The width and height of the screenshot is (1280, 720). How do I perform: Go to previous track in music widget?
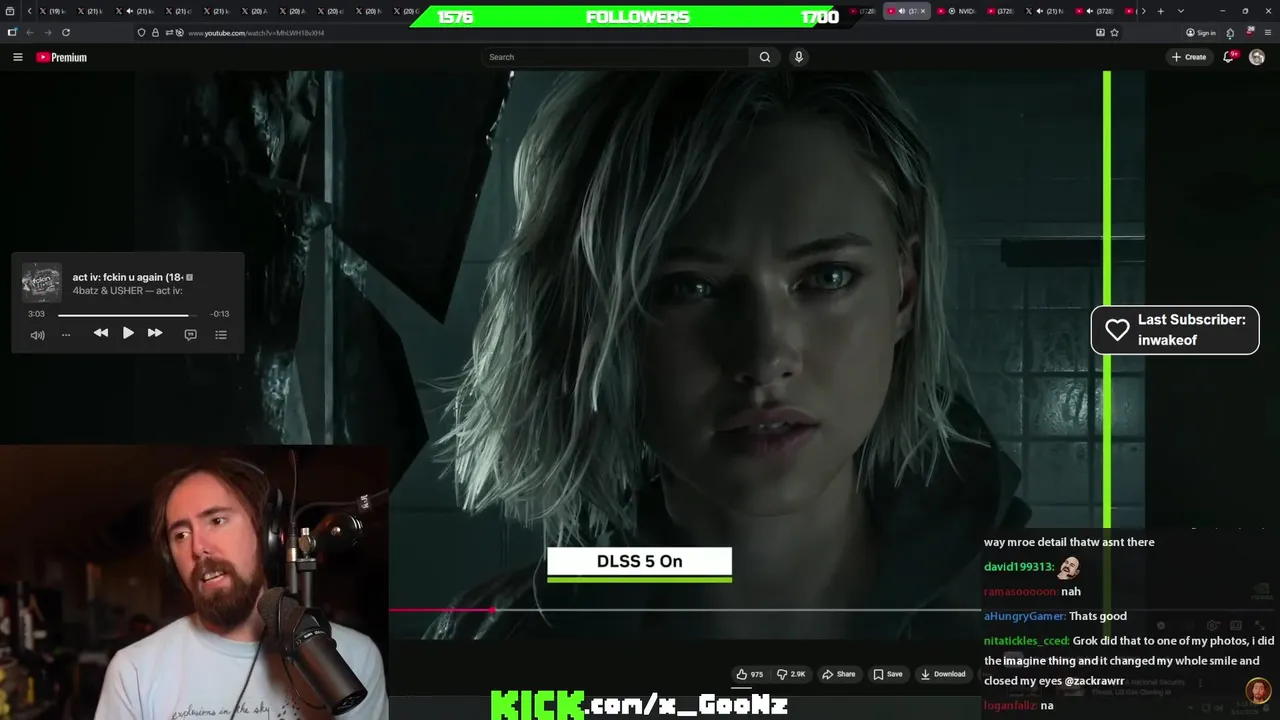click(x=101, y=333)
